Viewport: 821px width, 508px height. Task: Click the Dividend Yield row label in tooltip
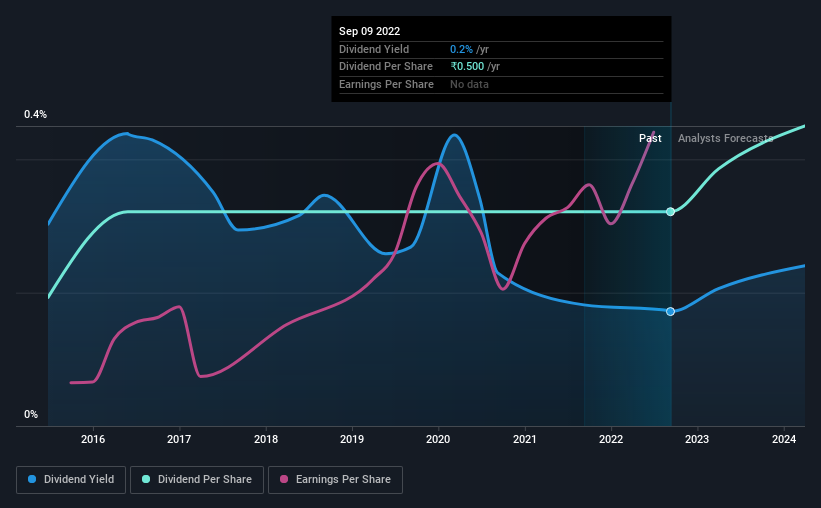(x=374, y=49)
